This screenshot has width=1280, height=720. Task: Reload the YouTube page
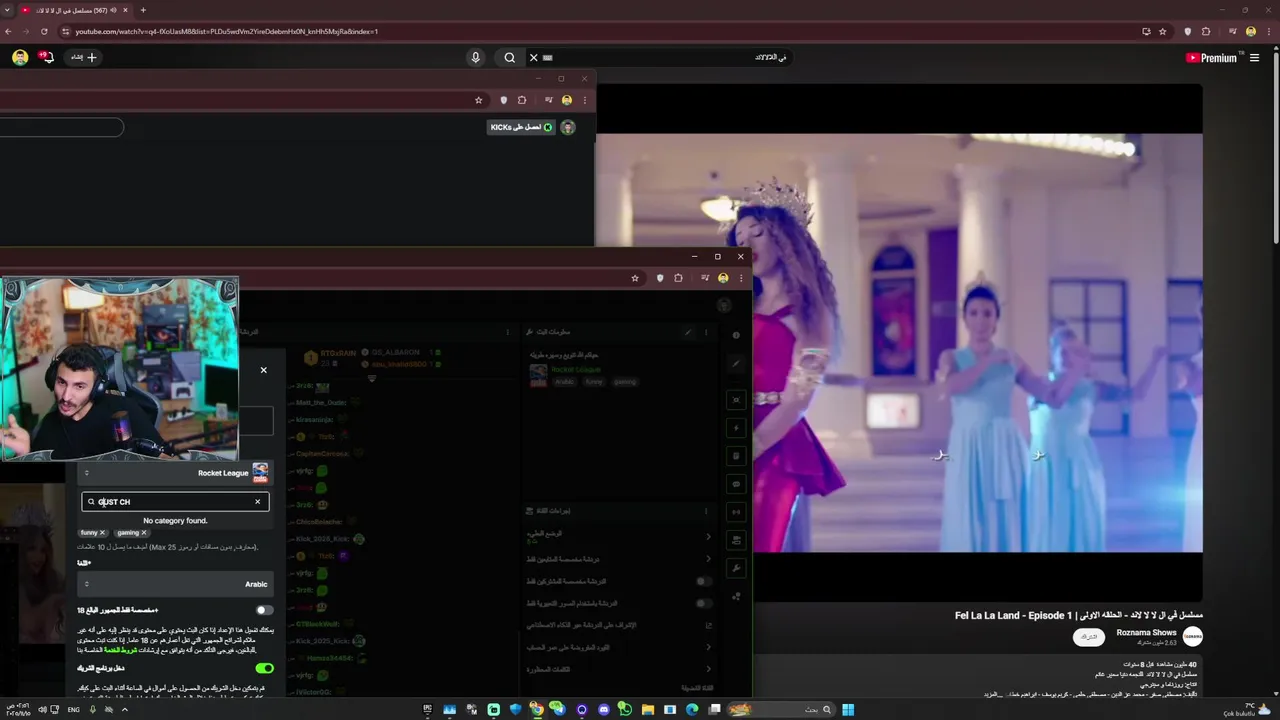tap(44, 31)
